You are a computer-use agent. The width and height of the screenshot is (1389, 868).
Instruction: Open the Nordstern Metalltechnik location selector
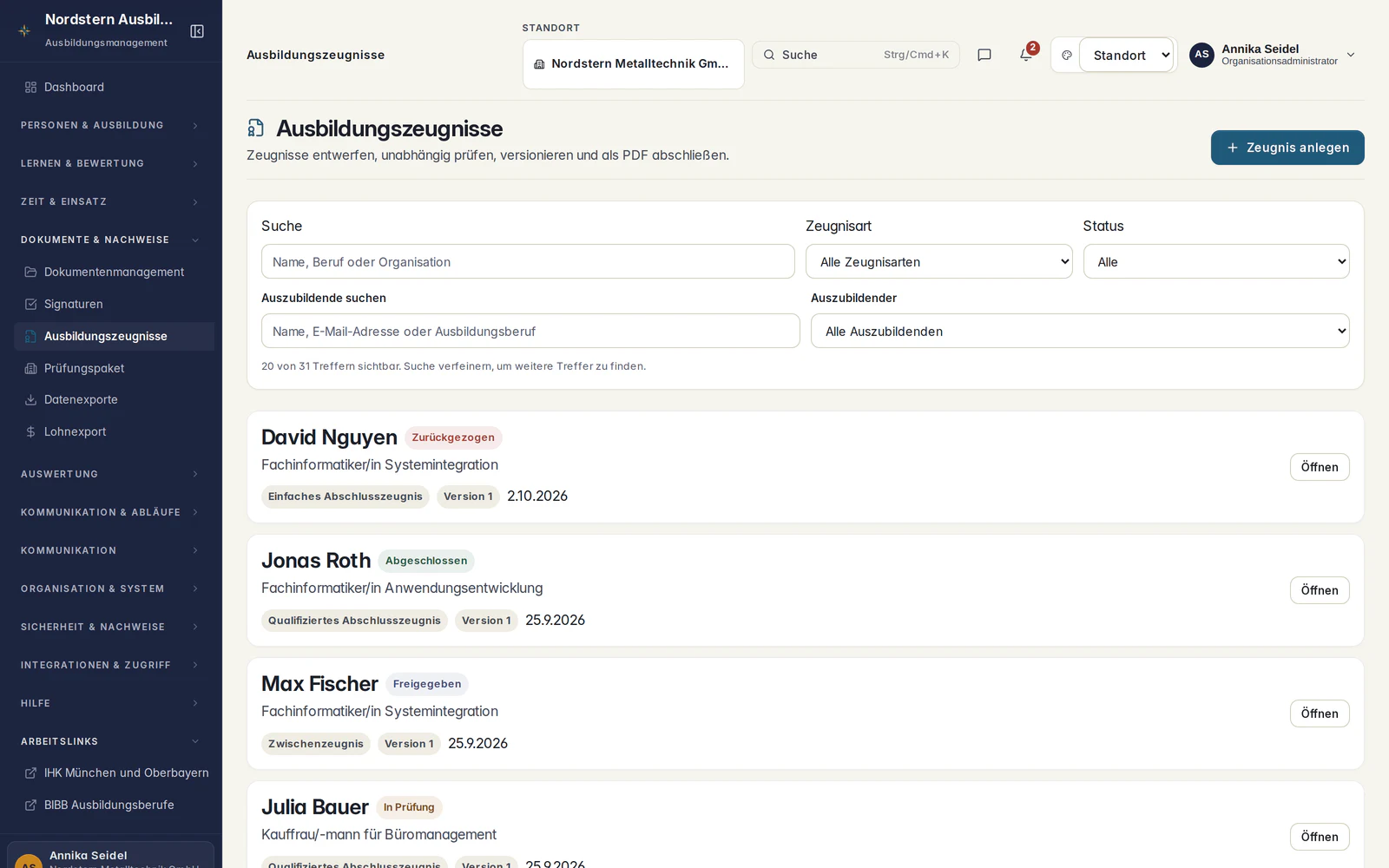(x=633, y=63)
